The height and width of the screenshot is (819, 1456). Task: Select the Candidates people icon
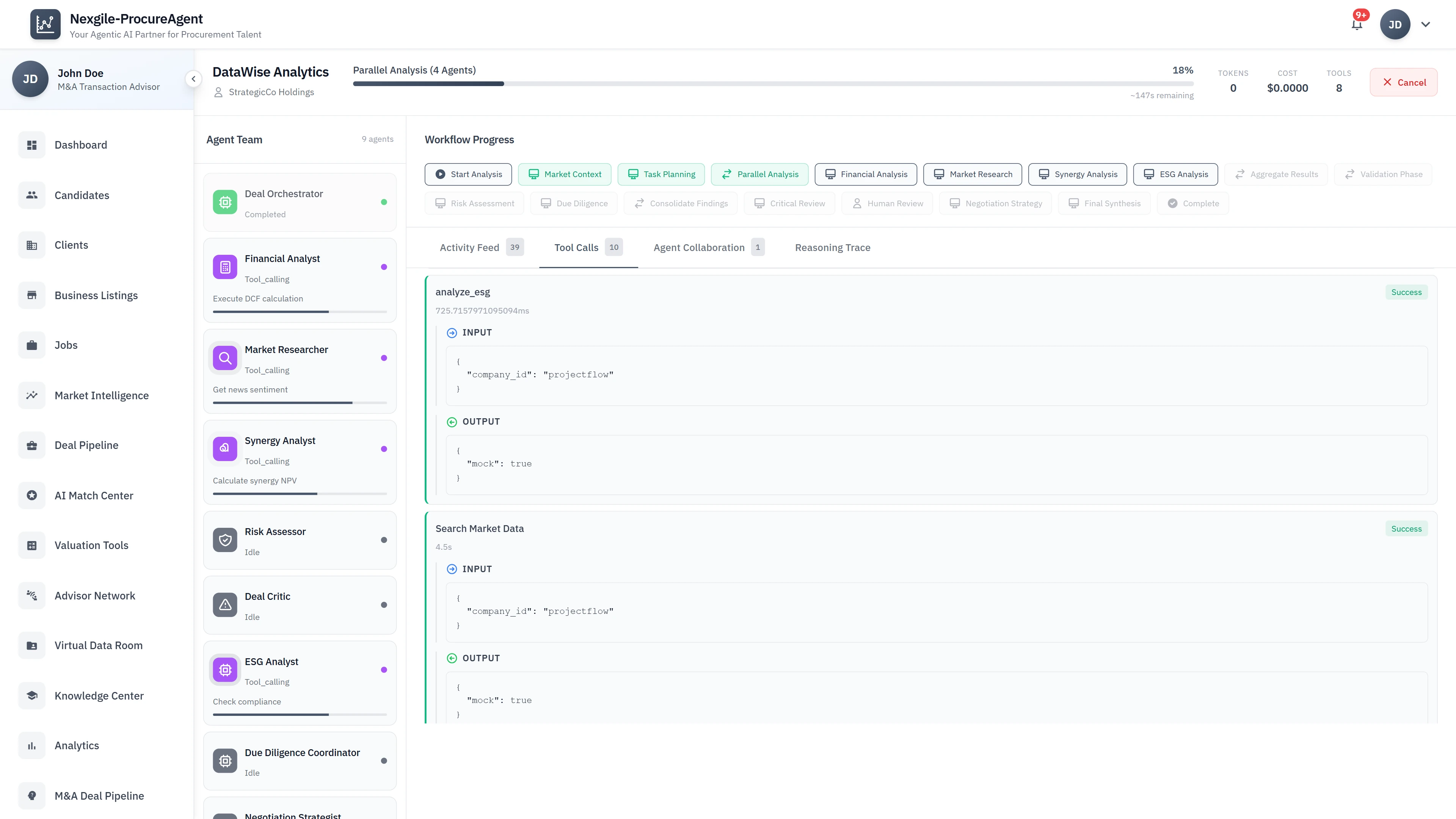click(x=31, y=195)
